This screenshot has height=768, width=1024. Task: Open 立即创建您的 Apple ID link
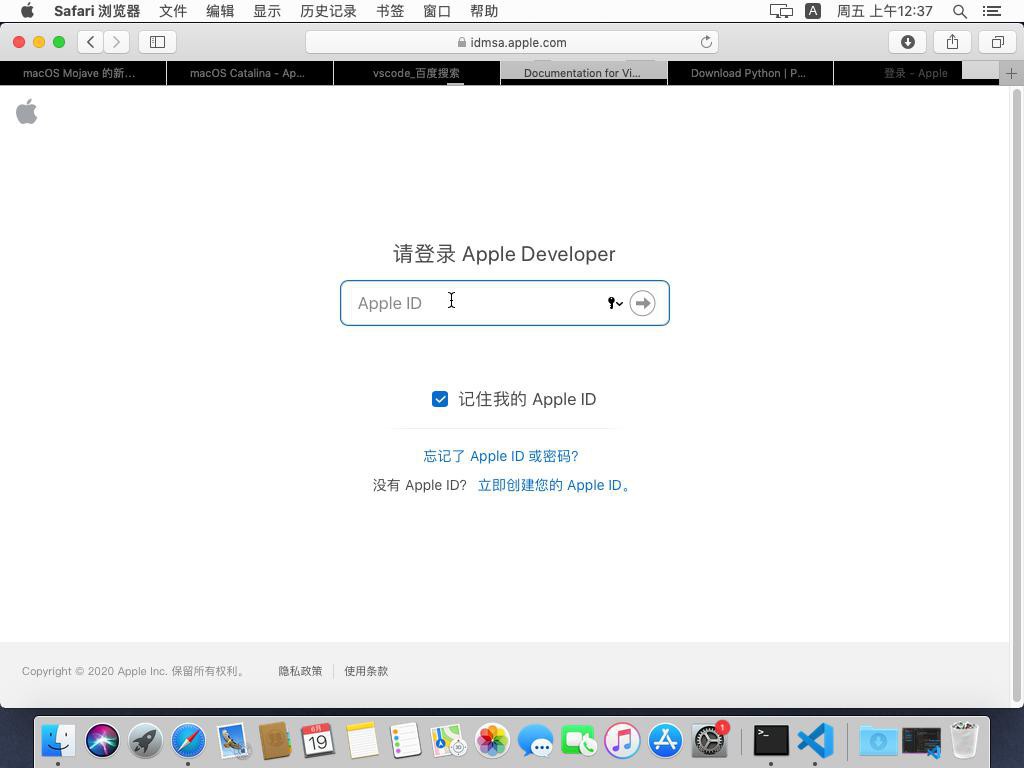click(x=554, y=485)
